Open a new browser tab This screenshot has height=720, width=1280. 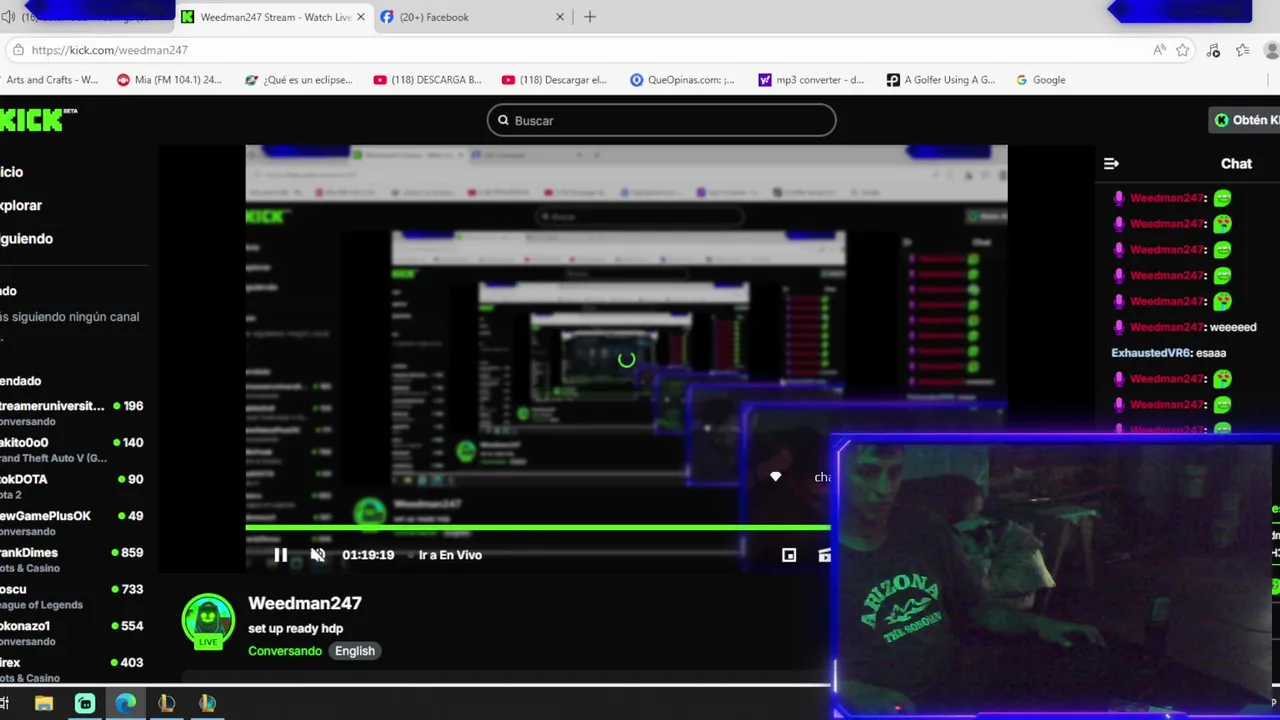point(590,17)
